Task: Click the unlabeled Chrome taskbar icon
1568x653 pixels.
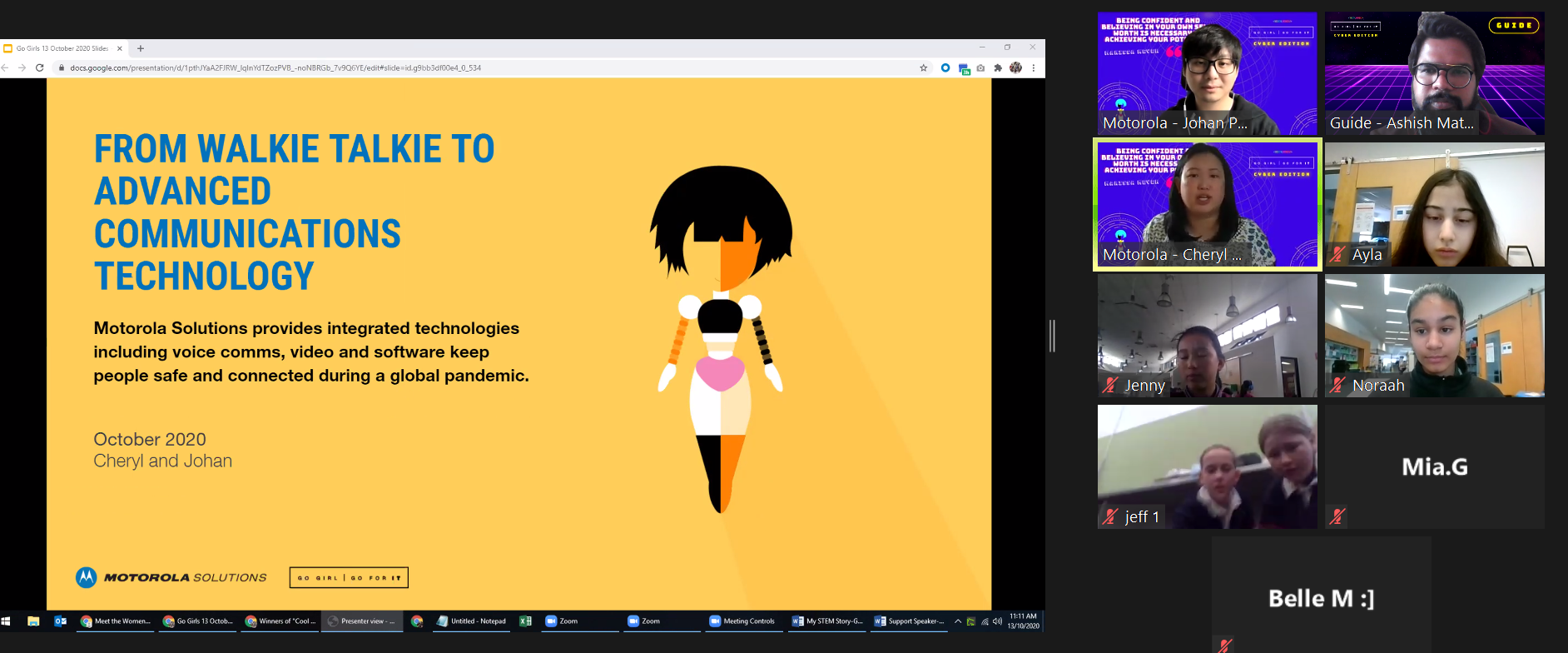Action: coord(417,621)
